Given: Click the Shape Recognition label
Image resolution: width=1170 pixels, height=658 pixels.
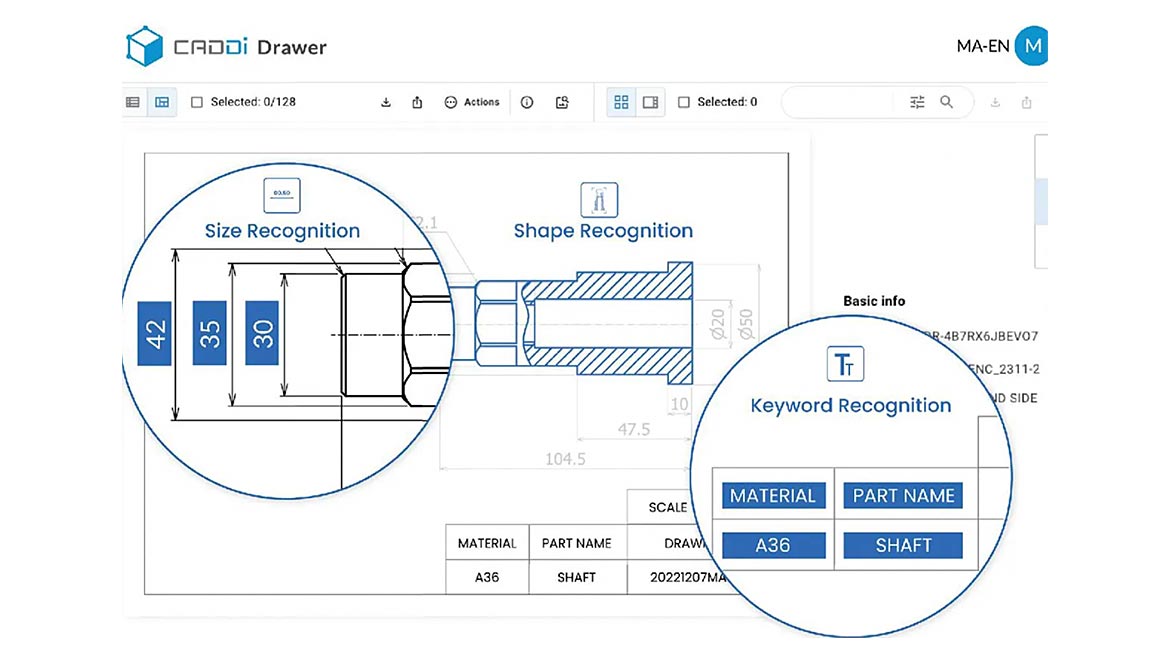Looking at the screenshot, I should (x=603, y=231).
